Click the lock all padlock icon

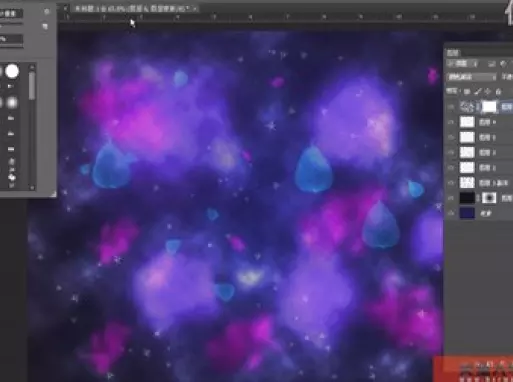click(498, 91)
